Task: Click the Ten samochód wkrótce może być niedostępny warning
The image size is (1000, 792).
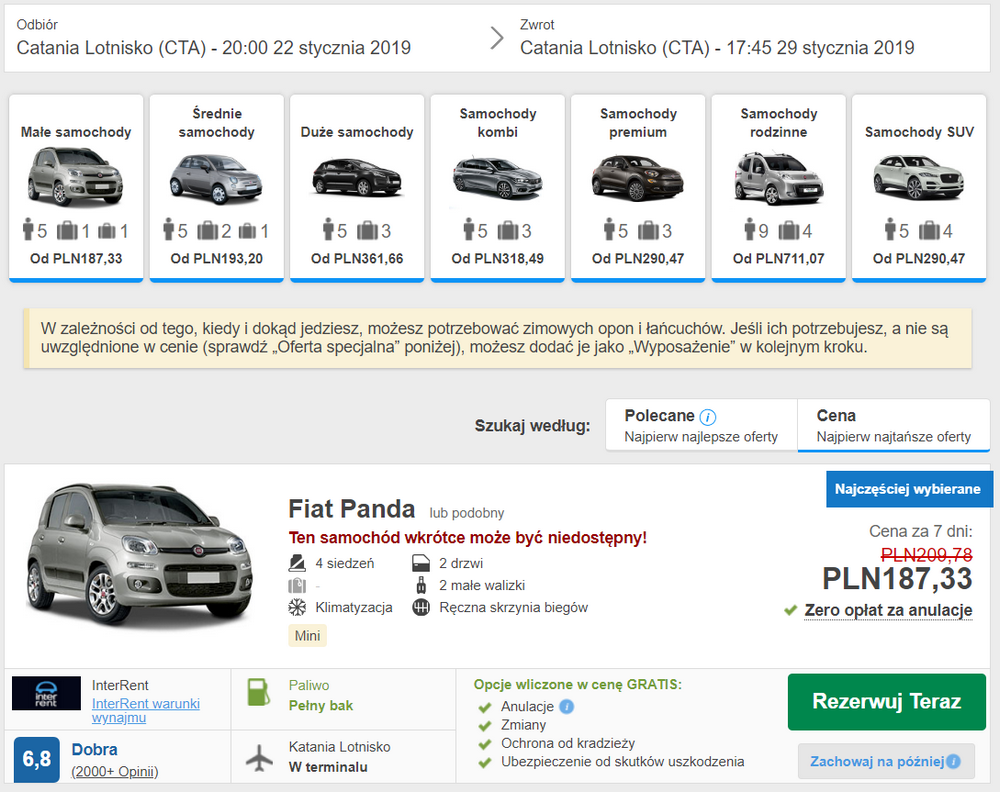Action: coord(467,538)
